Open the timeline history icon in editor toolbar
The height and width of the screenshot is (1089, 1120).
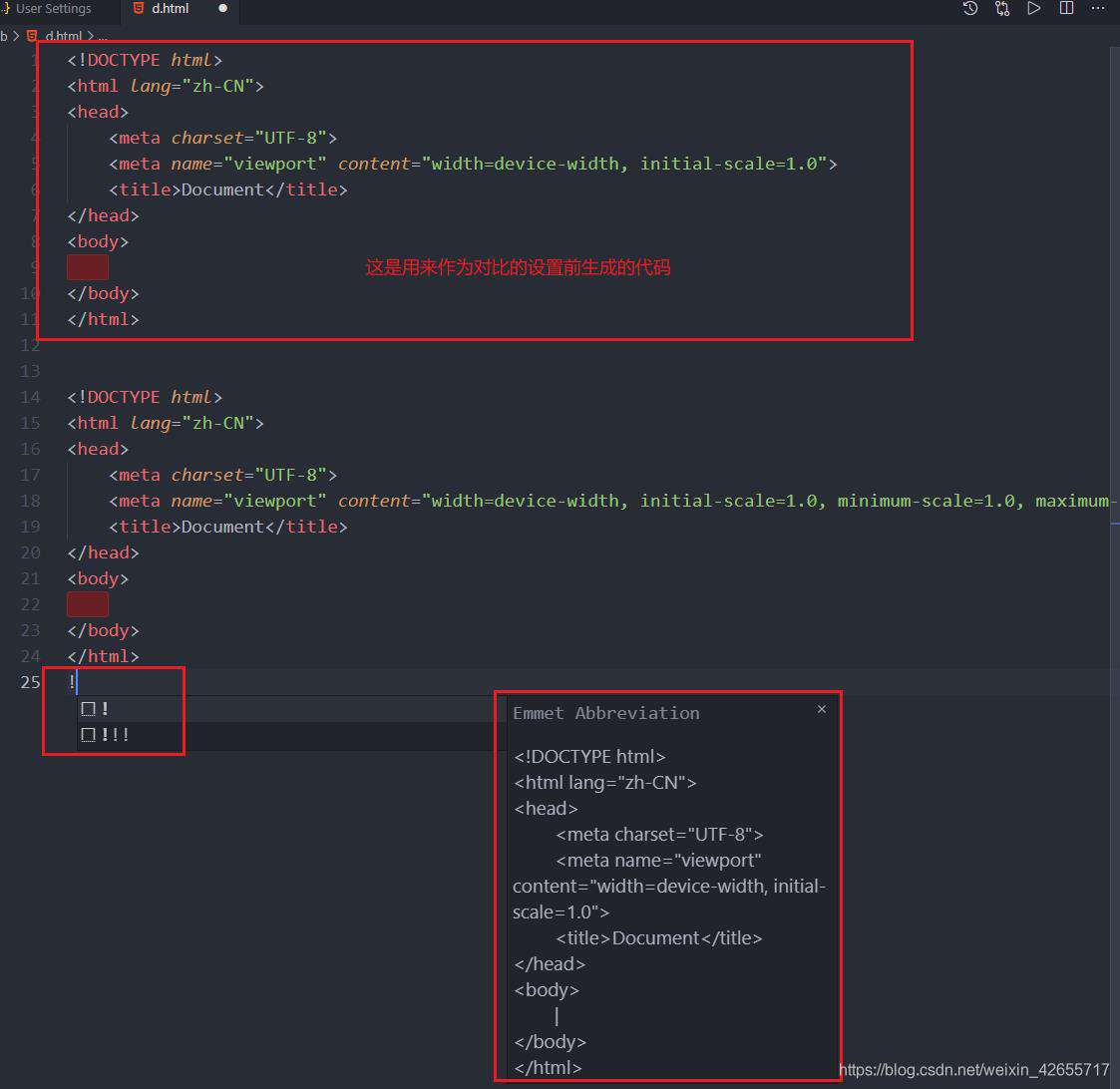[970, 9]
